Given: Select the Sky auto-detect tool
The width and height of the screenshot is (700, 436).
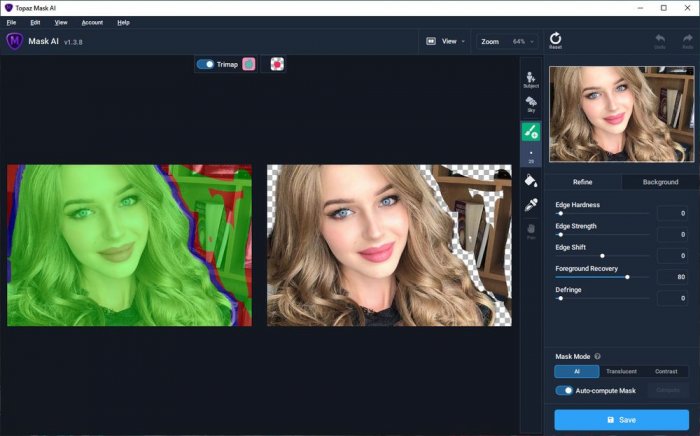Looking at the screenshot, I should (x=530, y=104).
